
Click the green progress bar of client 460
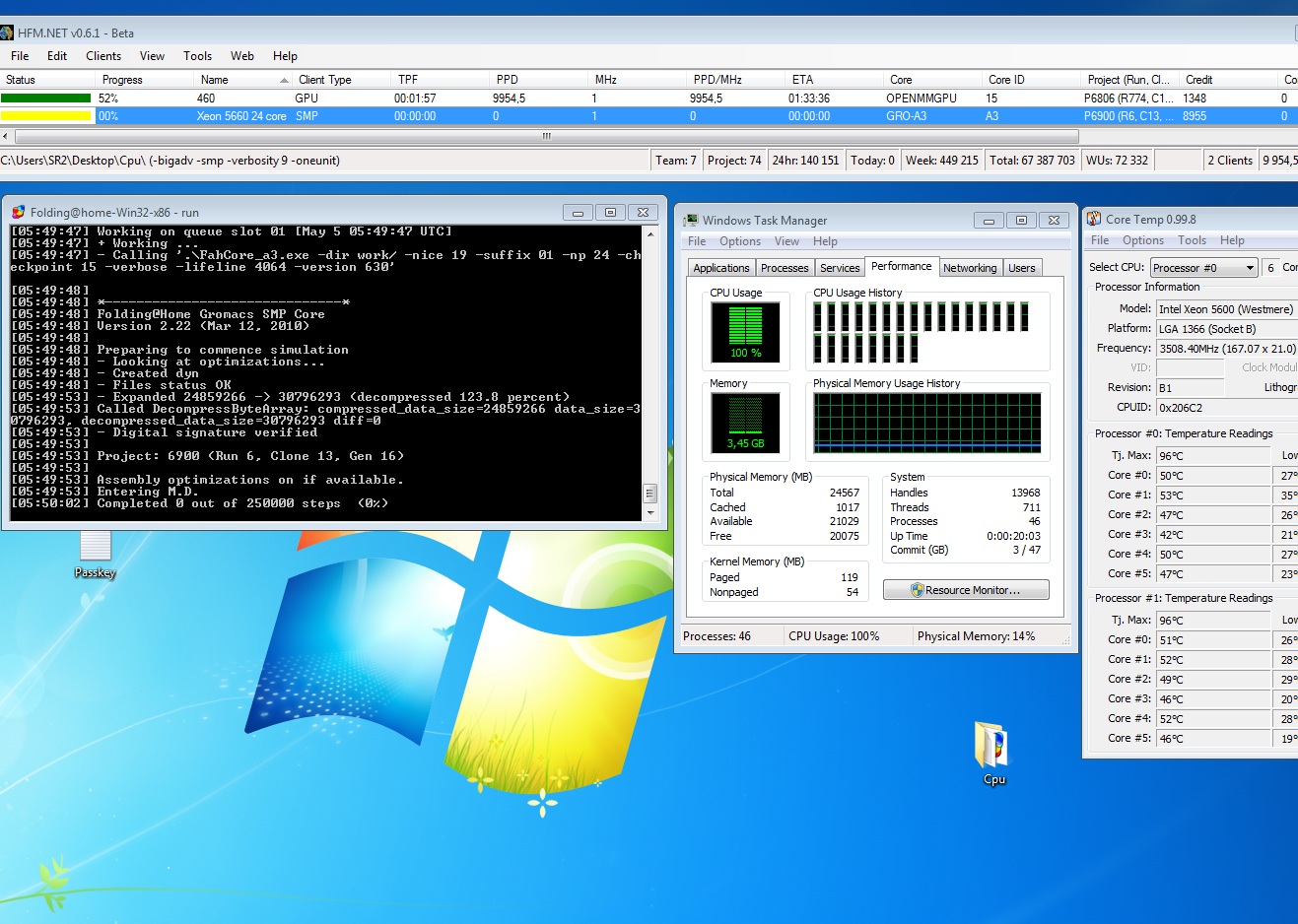pyautogui.click(x=46, y=99)
